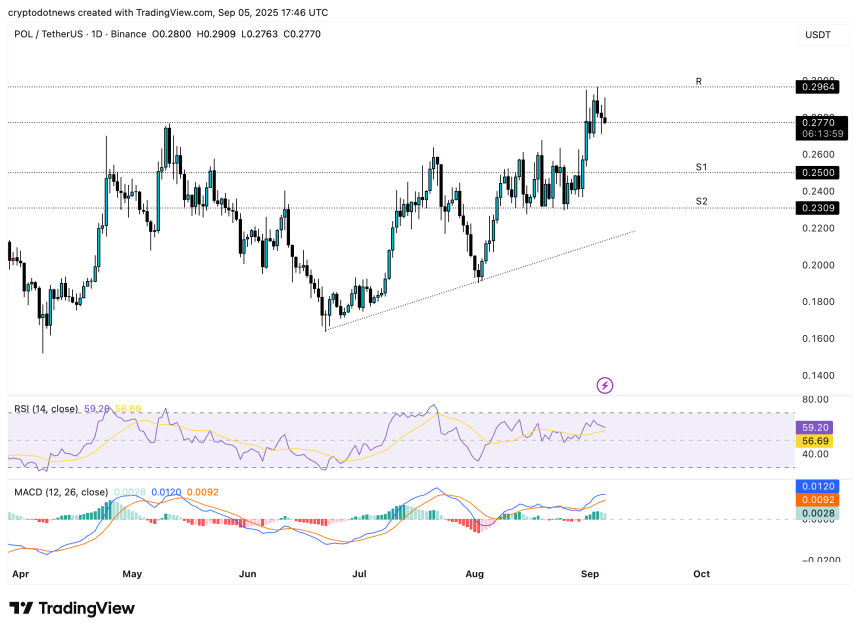This screenshot has width=860, height=632.
Task: Click the blue 0.0120 MACD value tag
Action: 819,486
